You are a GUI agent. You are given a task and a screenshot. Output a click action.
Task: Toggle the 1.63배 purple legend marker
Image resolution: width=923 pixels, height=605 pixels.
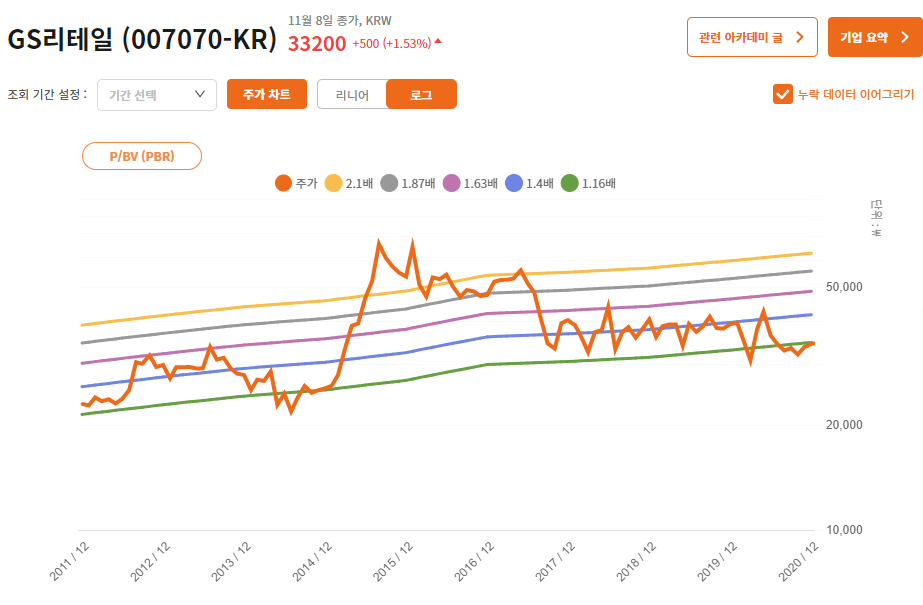click(x=451, y=183)
